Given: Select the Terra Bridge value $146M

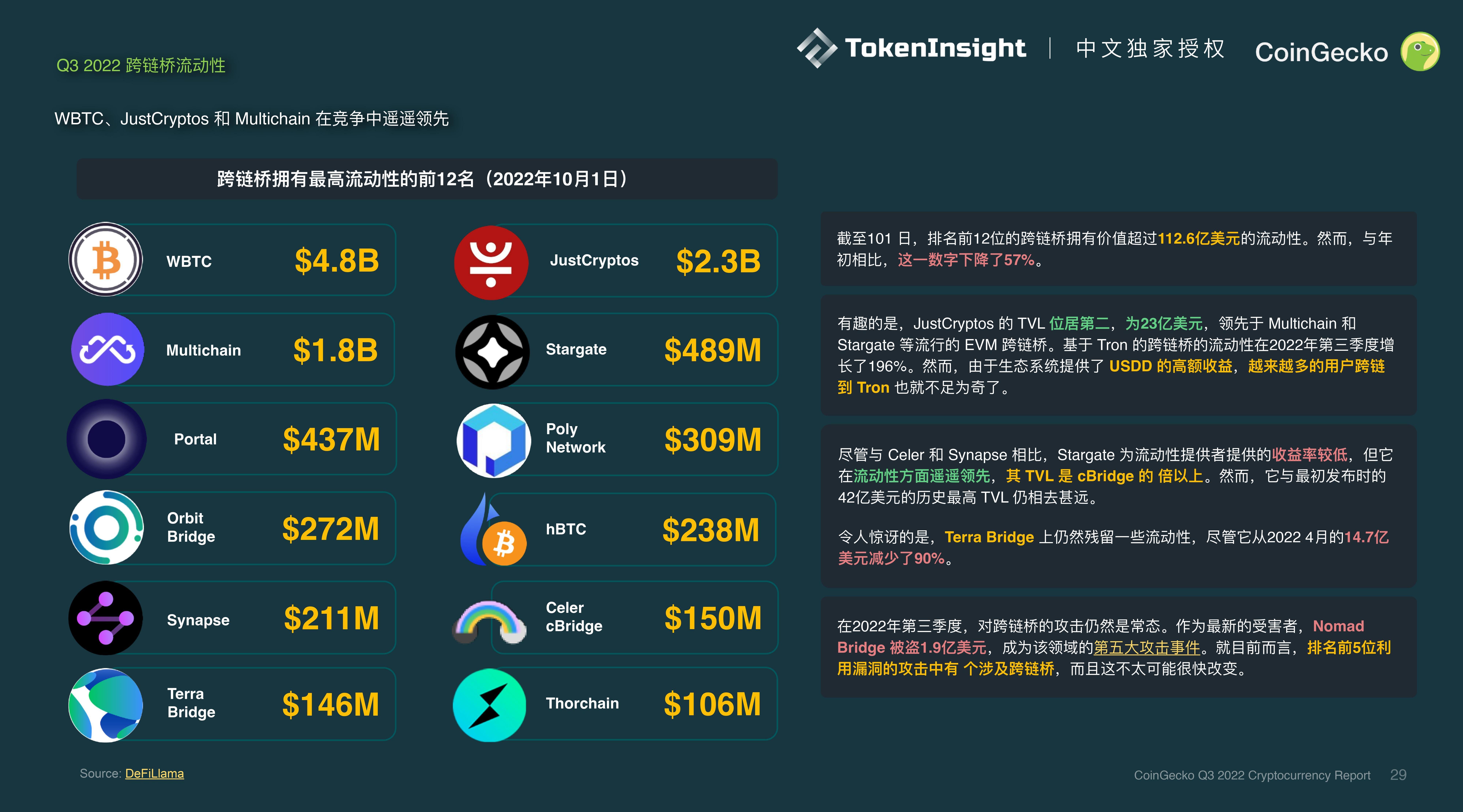Looking at the screenshot, I should pos(330,705).
